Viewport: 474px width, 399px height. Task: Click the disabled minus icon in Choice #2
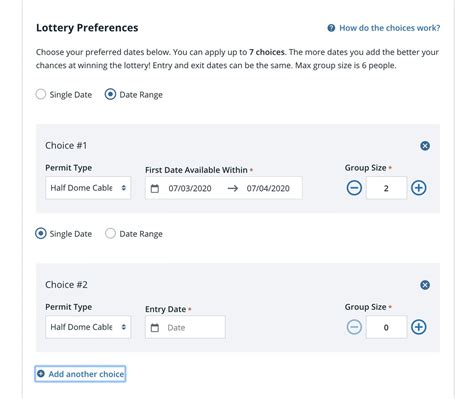point(354,327)
